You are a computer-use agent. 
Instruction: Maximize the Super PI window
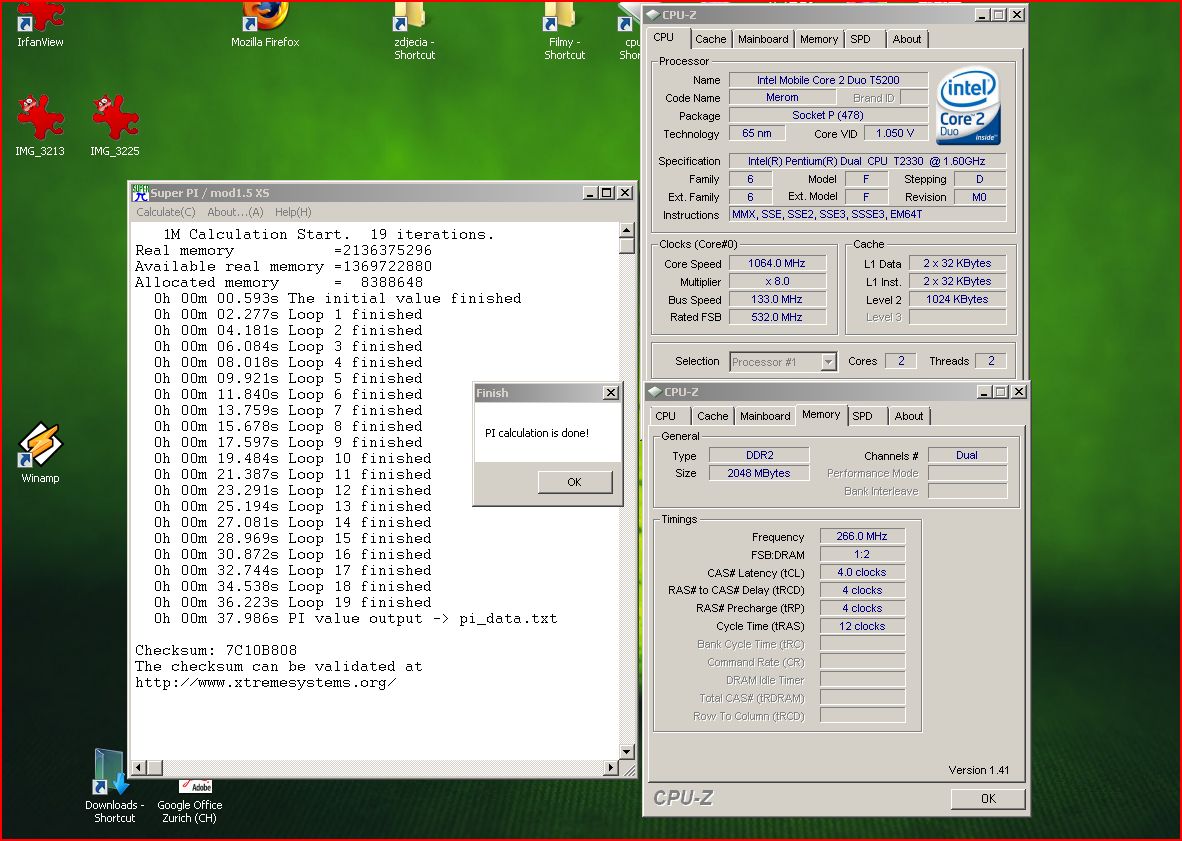coord(606,193)
